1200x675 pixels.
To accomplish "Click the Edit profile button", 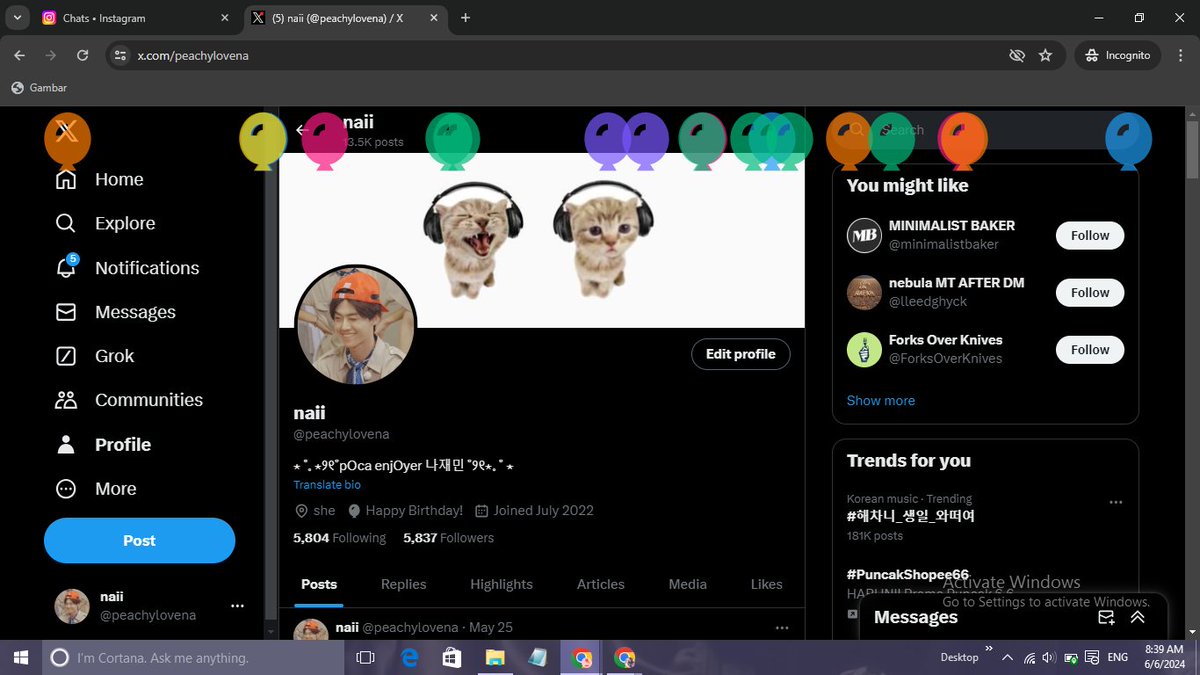I will [741, 354].
